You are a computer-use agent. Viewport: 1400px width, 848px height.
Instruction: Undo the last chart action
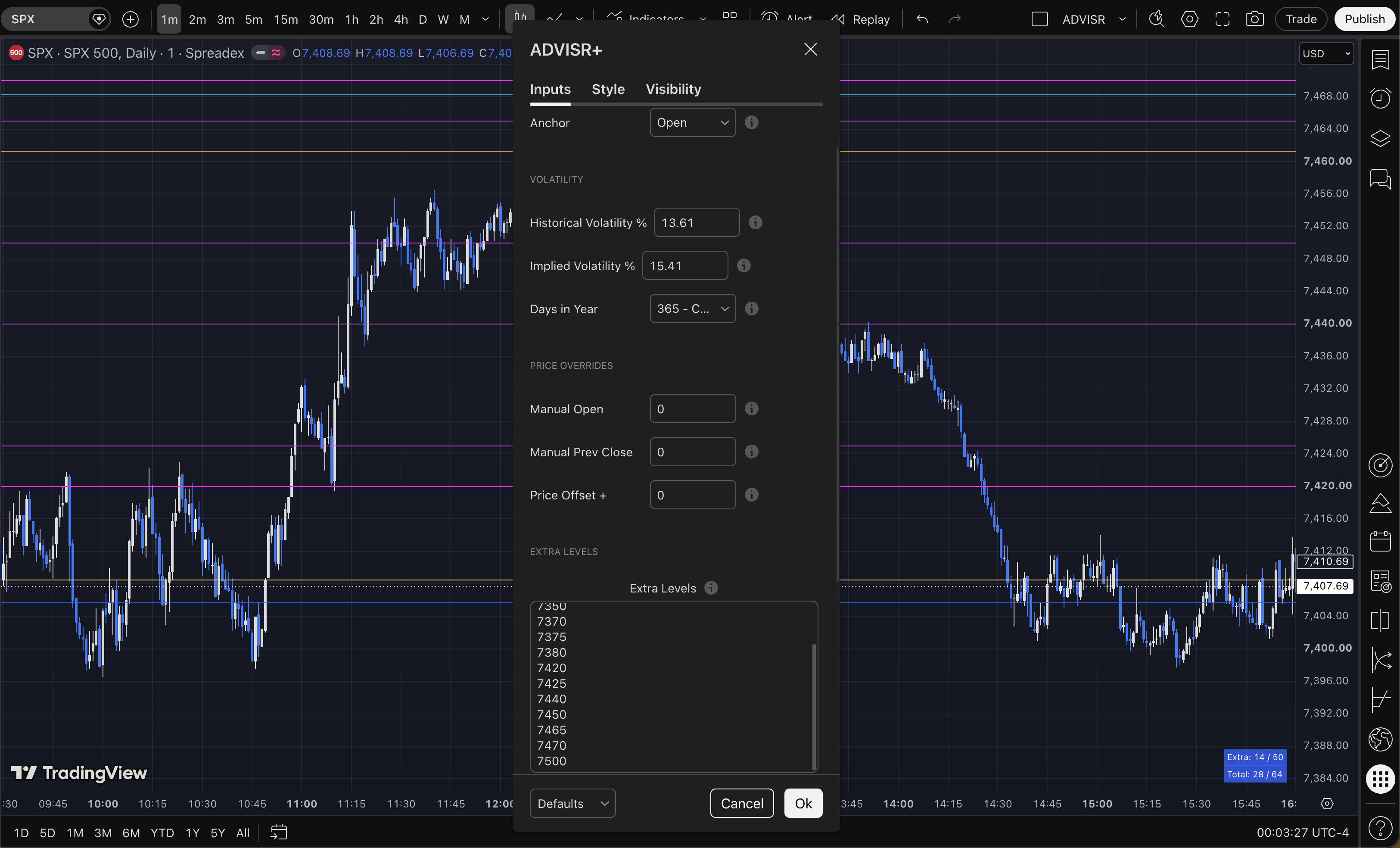click(x=922, y=19)
